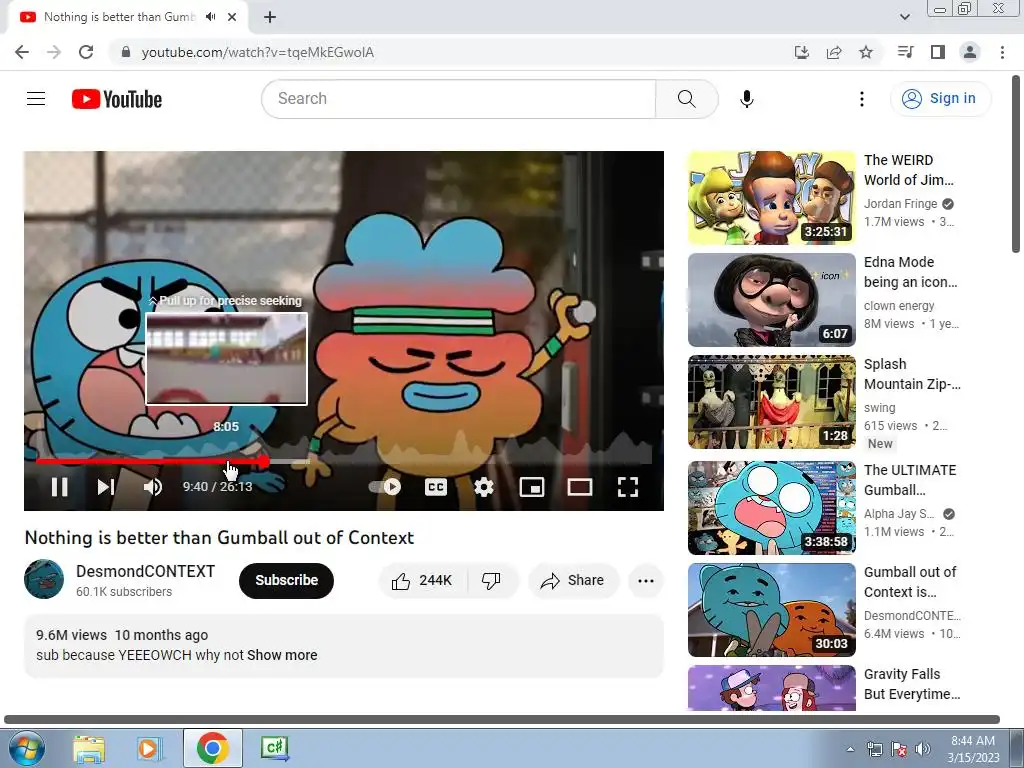Screen dimensions: 1024x768
Task: Toggle the Chrome side panel
Action: 938,52
